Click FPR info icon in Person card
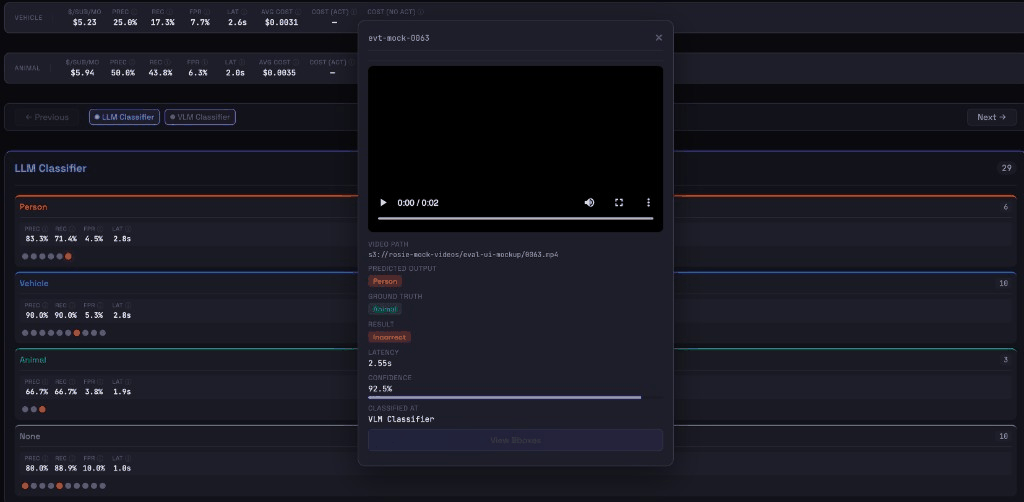 point(101,229)
